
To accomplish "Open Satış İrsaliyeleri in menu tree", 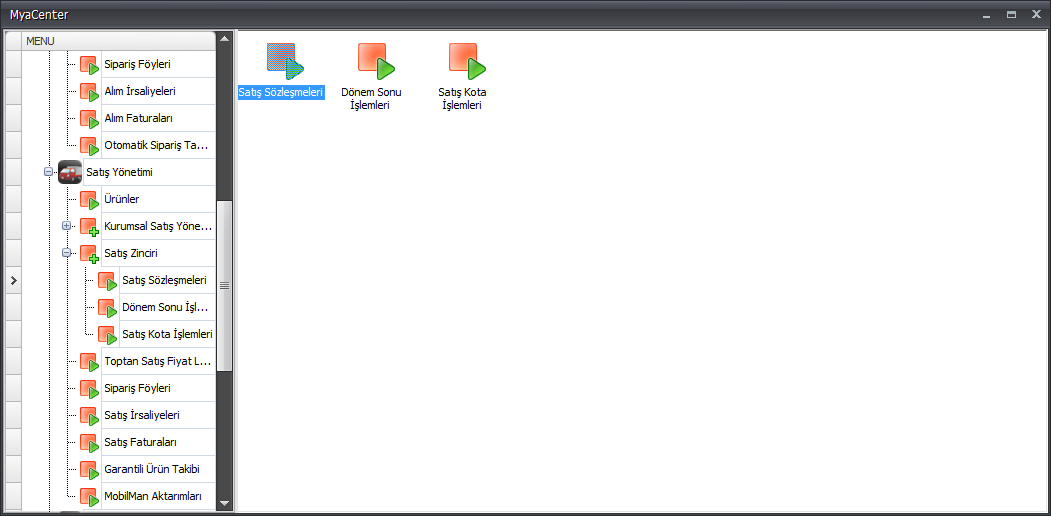I will pos(157,415).
